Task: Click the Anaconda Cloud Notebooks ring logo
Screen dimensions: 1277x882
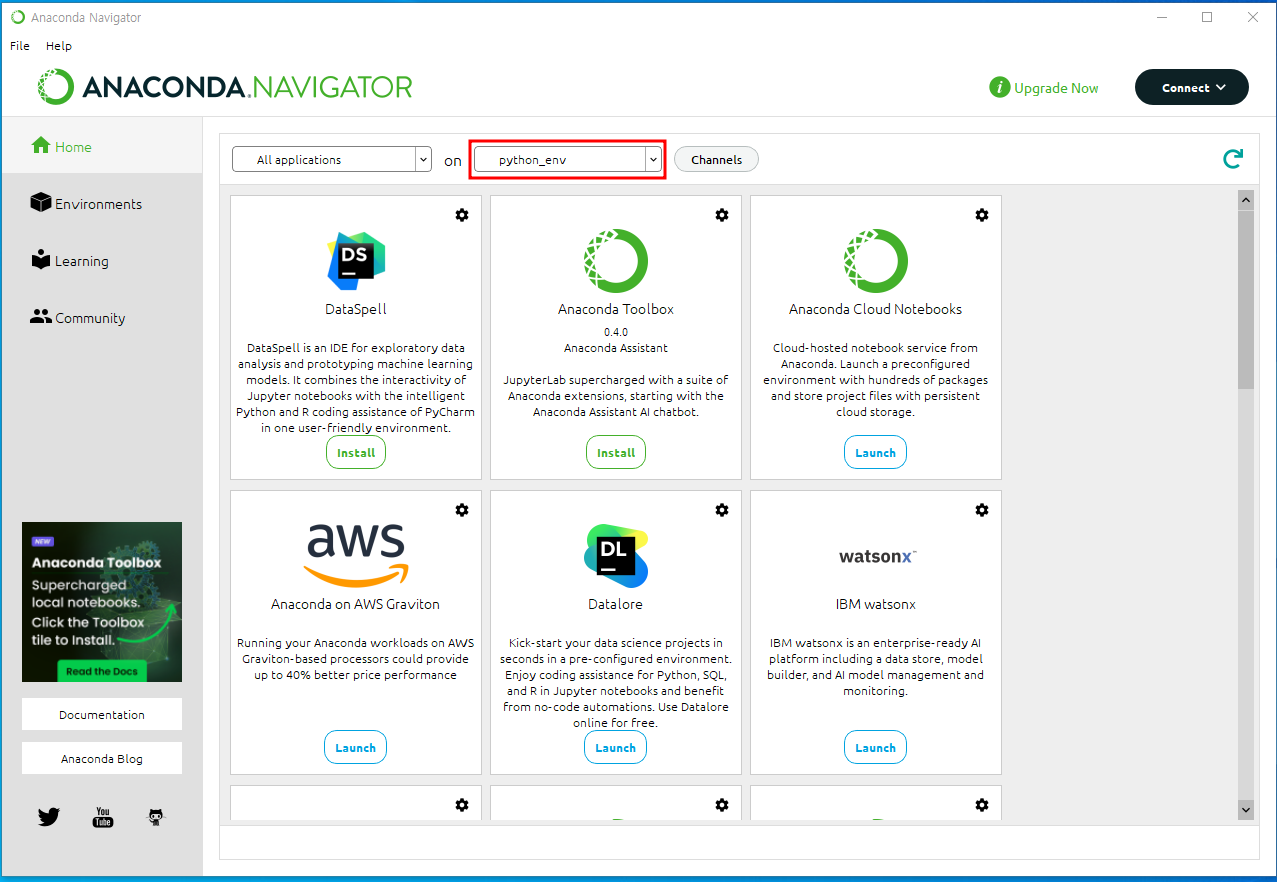Action: point(876,260)
